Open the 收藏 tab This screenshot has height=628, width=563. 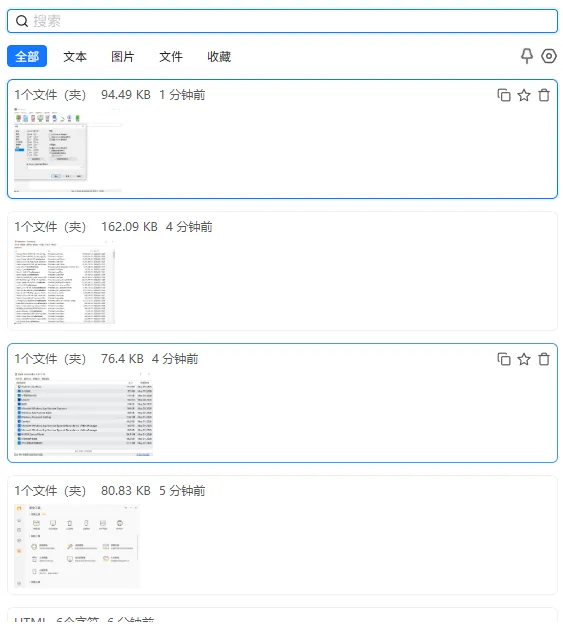tap(219, 56)
